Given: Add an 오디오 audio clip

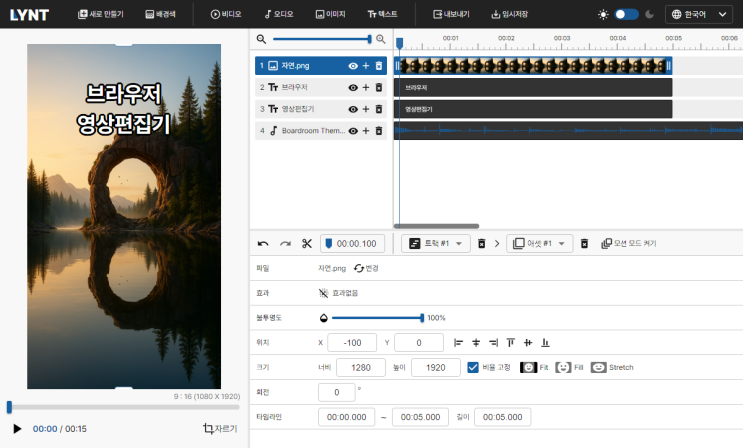Looking at the screenshot, I should tap(279, 14).
